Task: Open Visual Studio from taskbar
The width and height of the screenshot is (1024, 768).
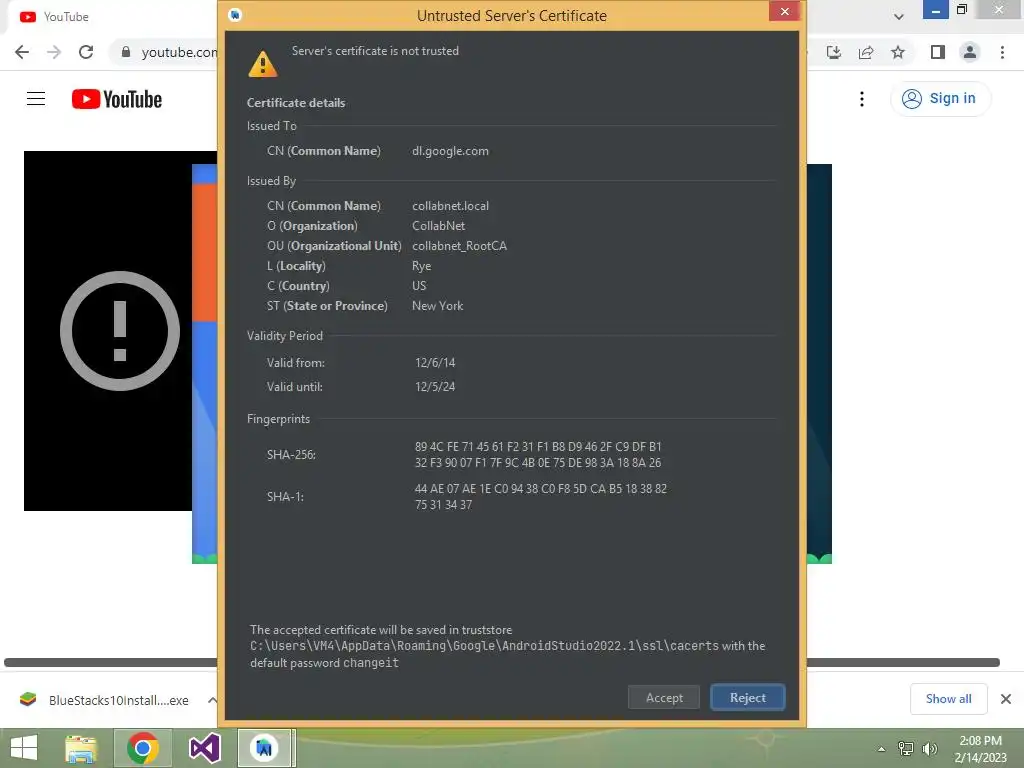Action: [204, 748]
